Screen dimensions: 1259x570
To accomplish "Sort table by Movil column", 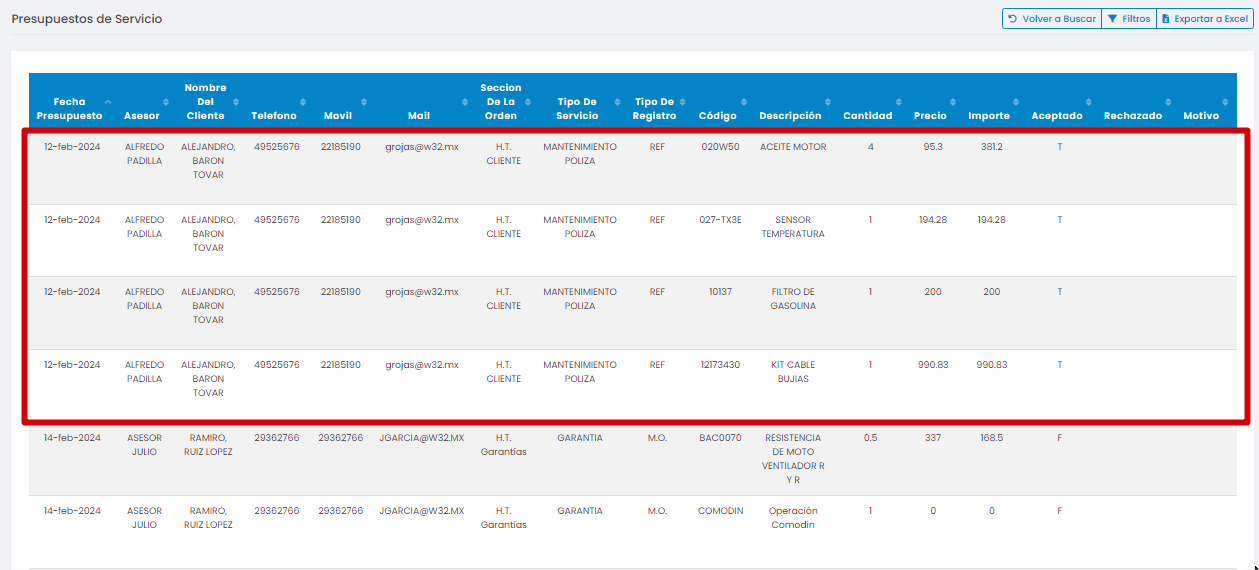I will click(341, 102).
